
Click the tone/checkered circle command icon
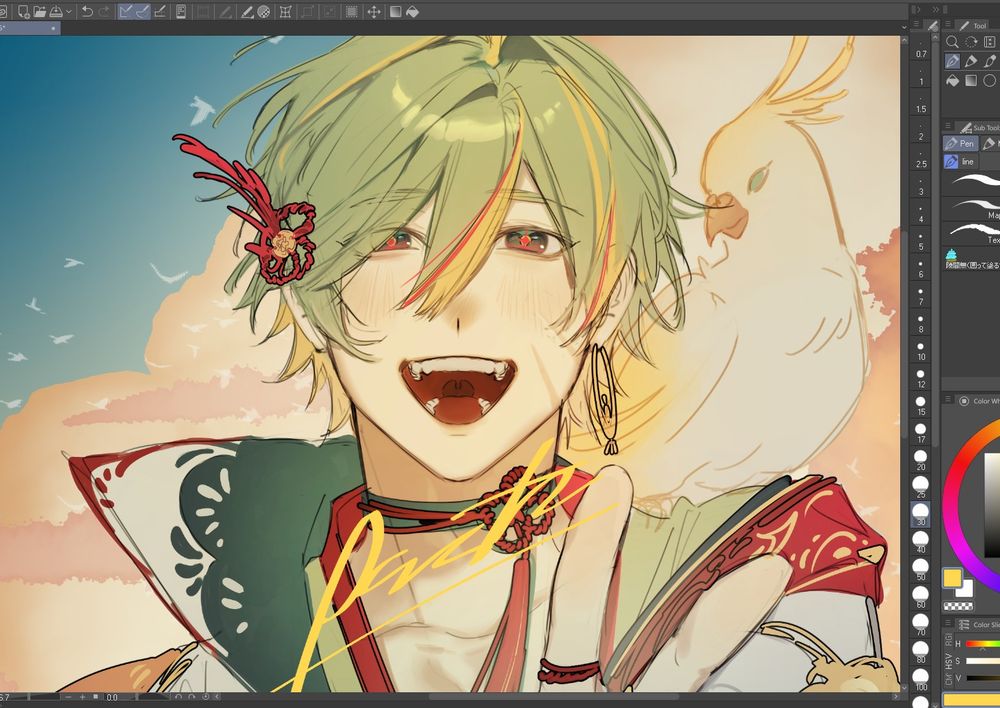point(263,11)
